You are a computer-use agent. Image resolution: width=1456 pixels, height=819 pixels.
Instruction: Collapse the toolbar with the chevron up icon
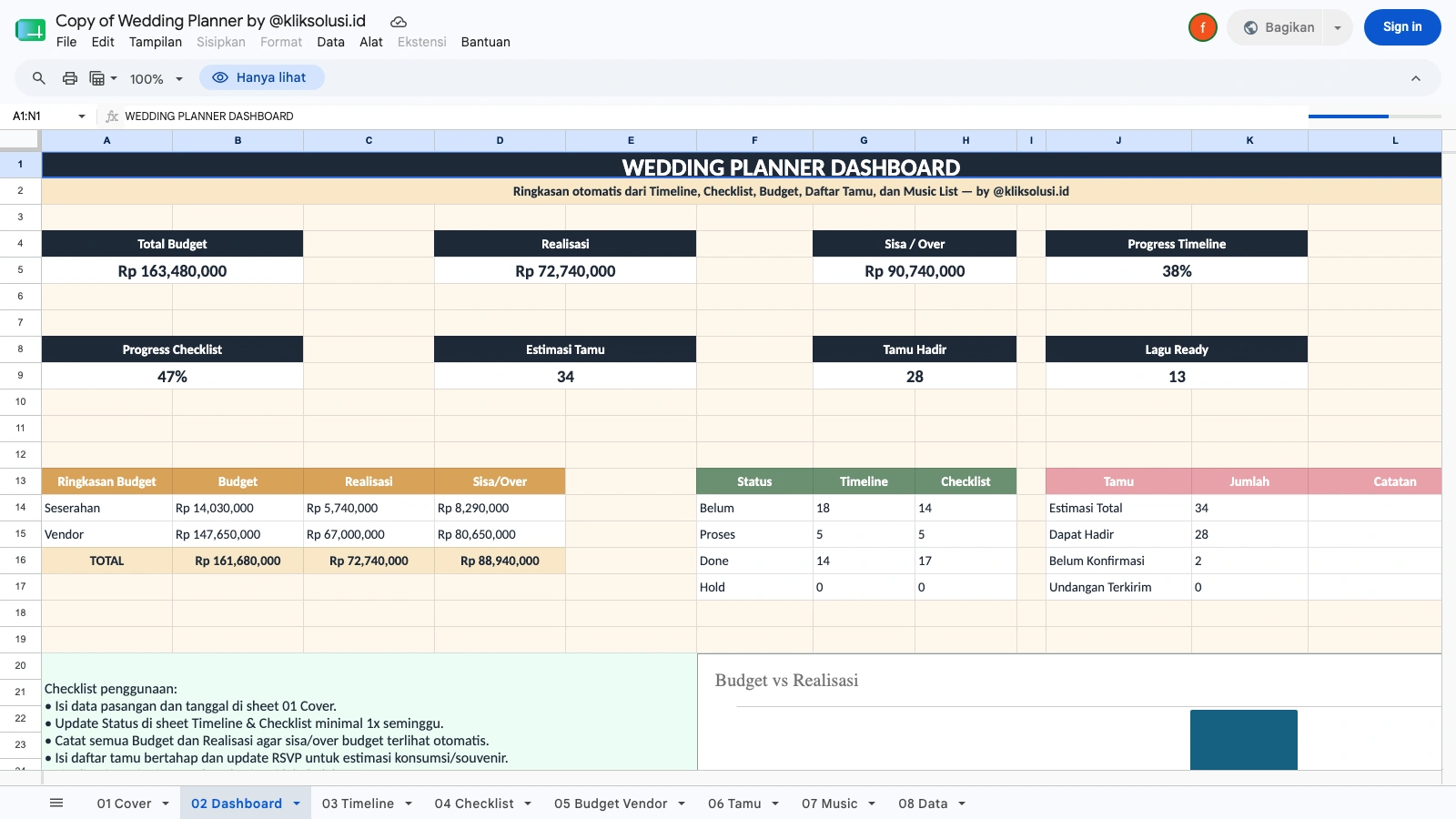point(1416,78)
